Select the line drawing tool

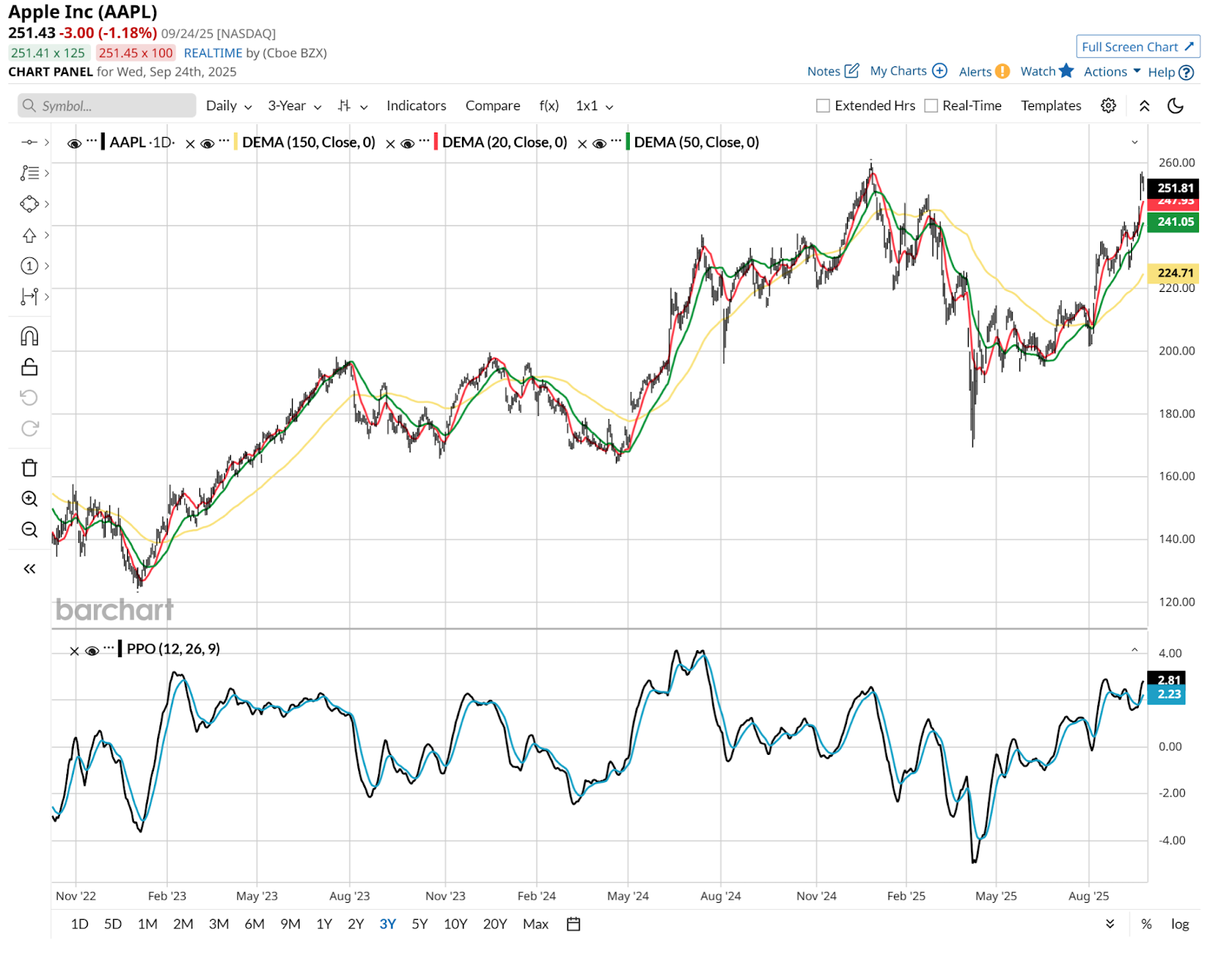(28, 142)
